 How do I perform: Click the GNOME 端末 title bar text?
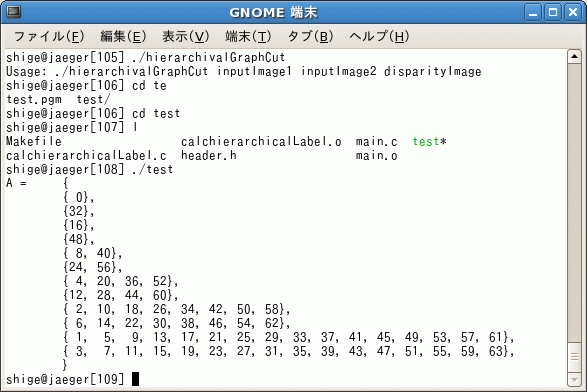273,13
